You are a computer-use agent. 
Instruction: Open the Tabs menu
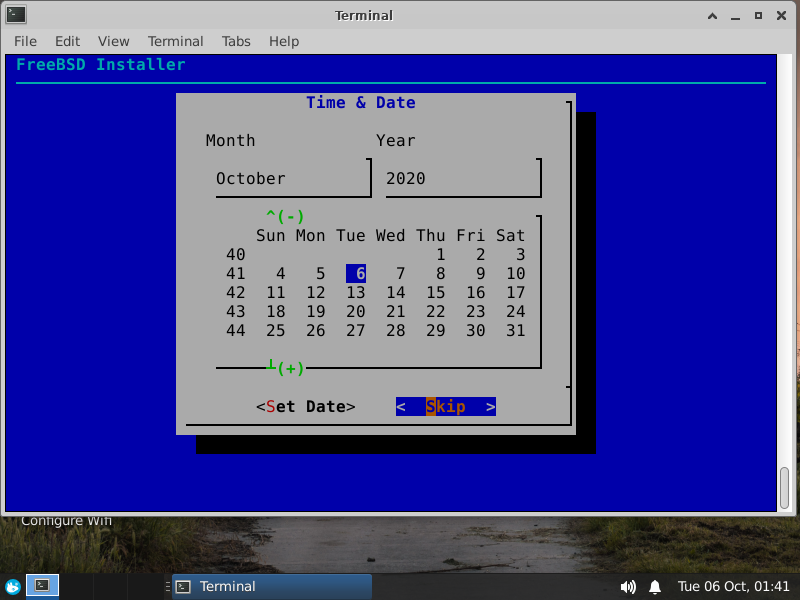point(236,41)
